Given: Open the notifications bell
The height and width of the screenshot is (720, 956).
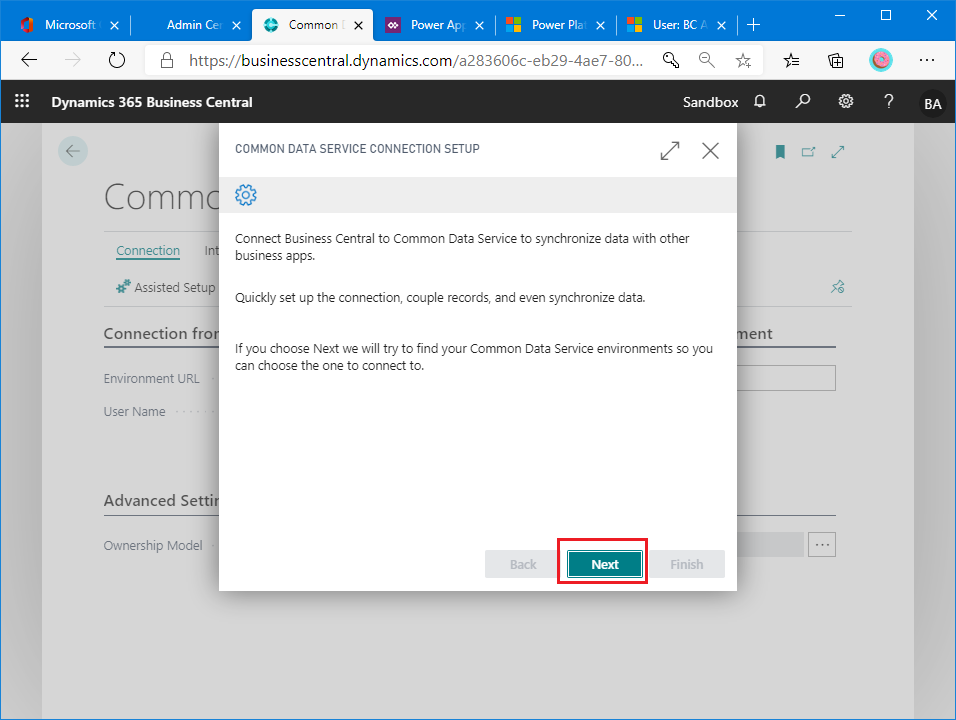Looking at the screenshot, I should [760, 101].
